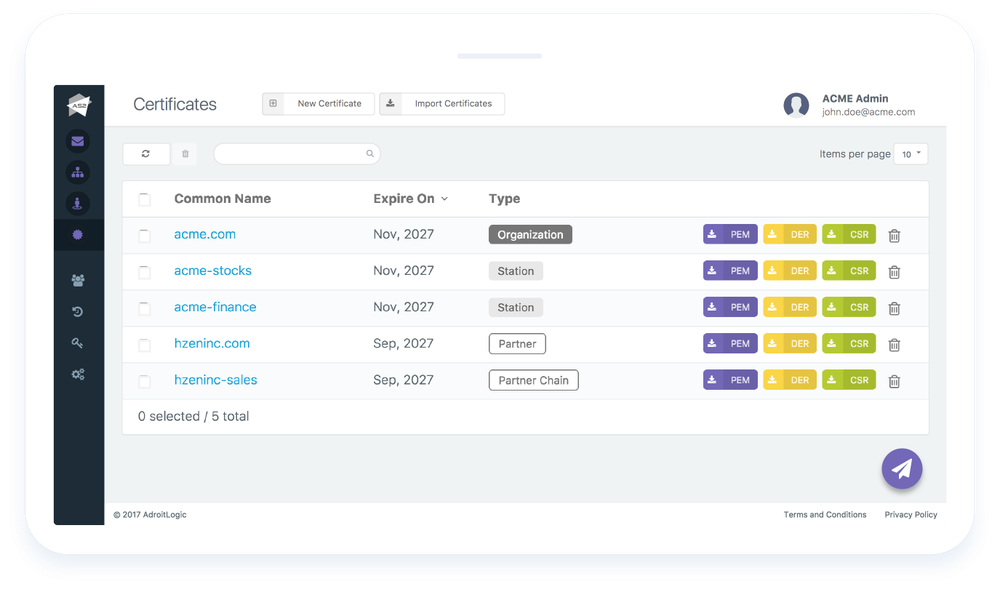Download PEM for hzeninc-sales
The height and width of the screenshot is (592, 1000).
pos(730,380)
